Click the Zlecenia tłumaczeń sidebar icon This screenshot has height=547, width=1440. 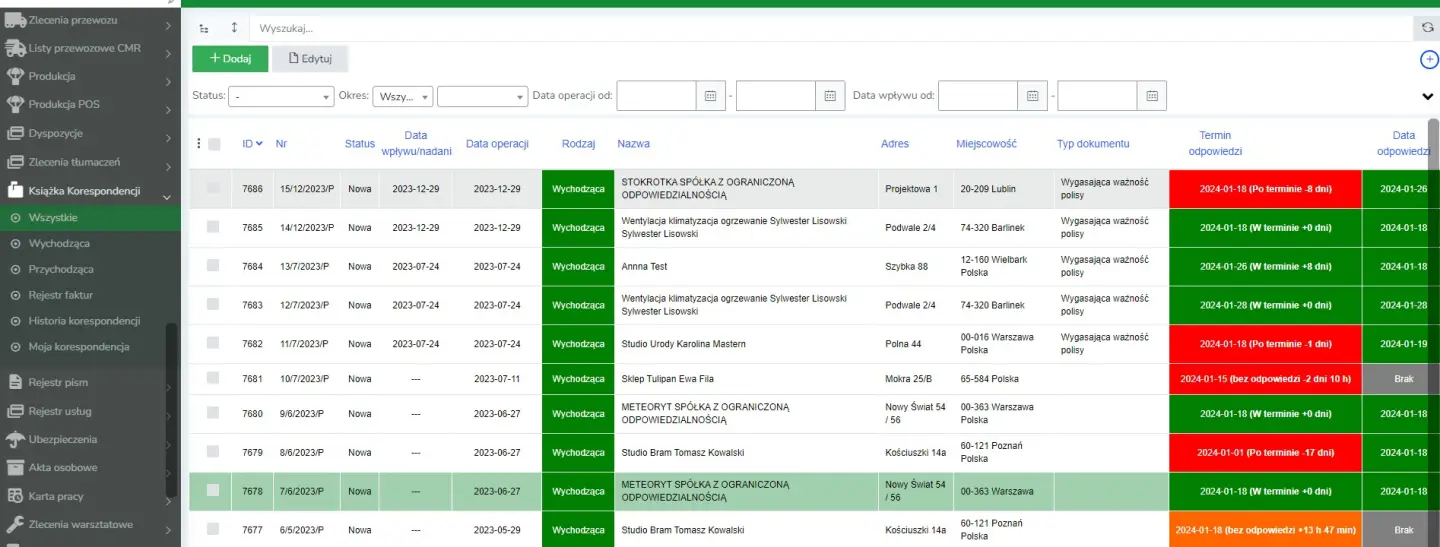(x=14, y=162)
